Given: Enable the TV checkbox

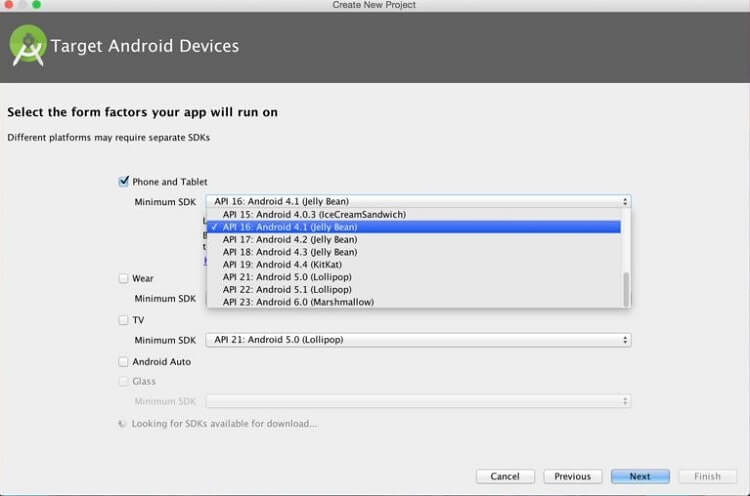Looking at the screenshot, I should click(123, 320).
